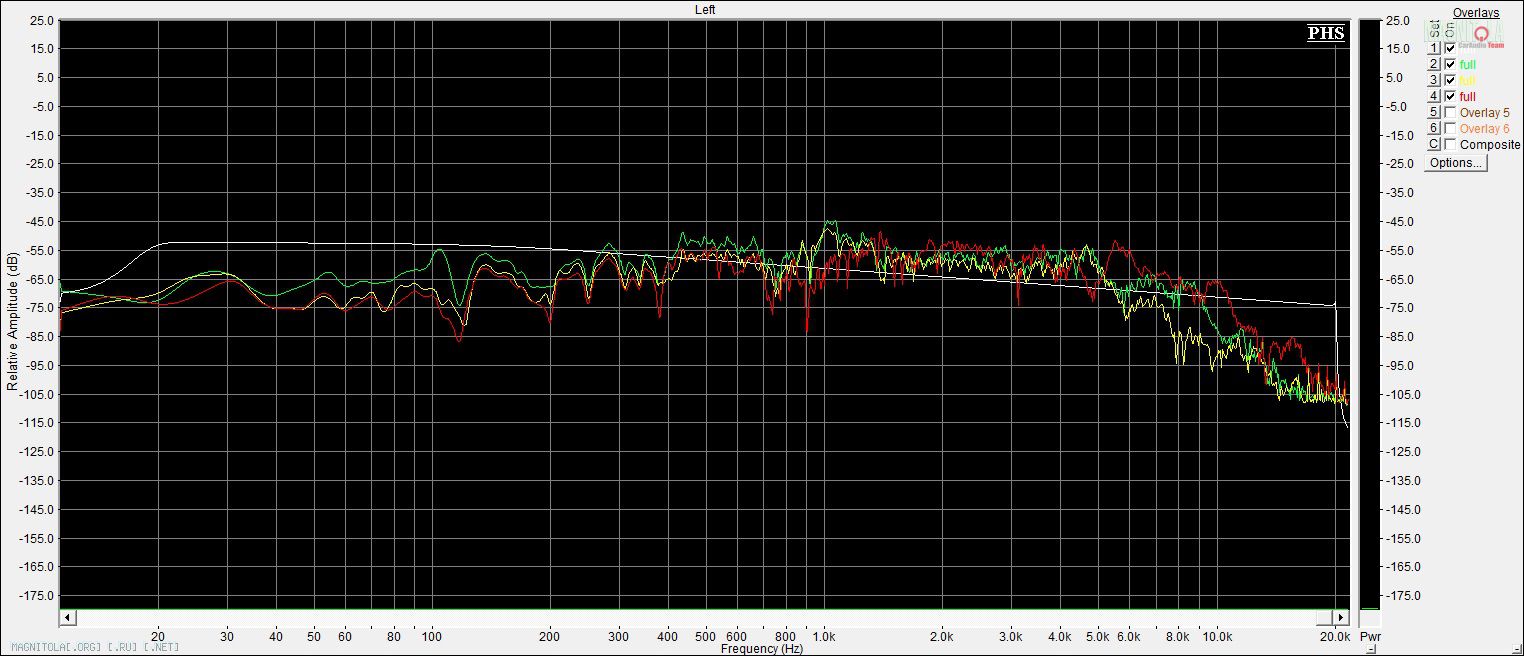Viewport: 1524px width, 656px height.
Task: Click the Set button for overlay 4
Action: click(1433, 96)
